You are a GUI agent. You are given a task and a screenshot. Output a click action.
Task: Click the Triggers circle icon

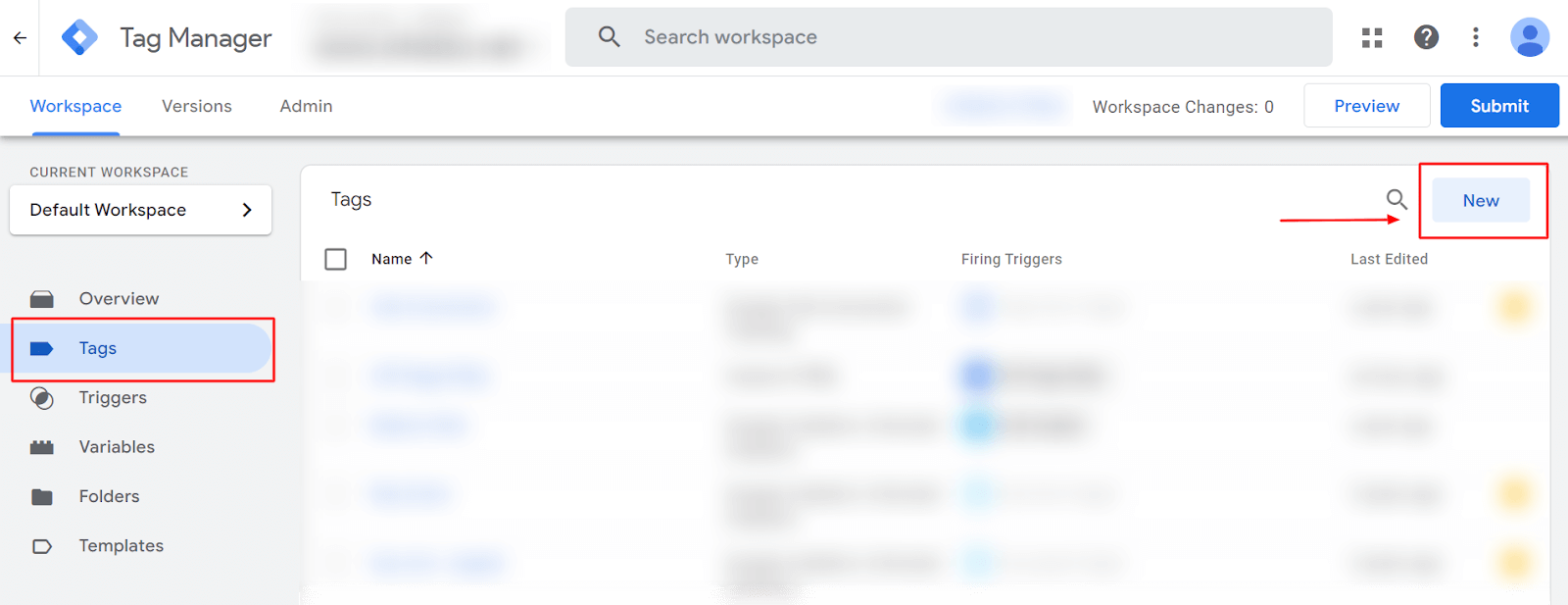coord(42,398)
